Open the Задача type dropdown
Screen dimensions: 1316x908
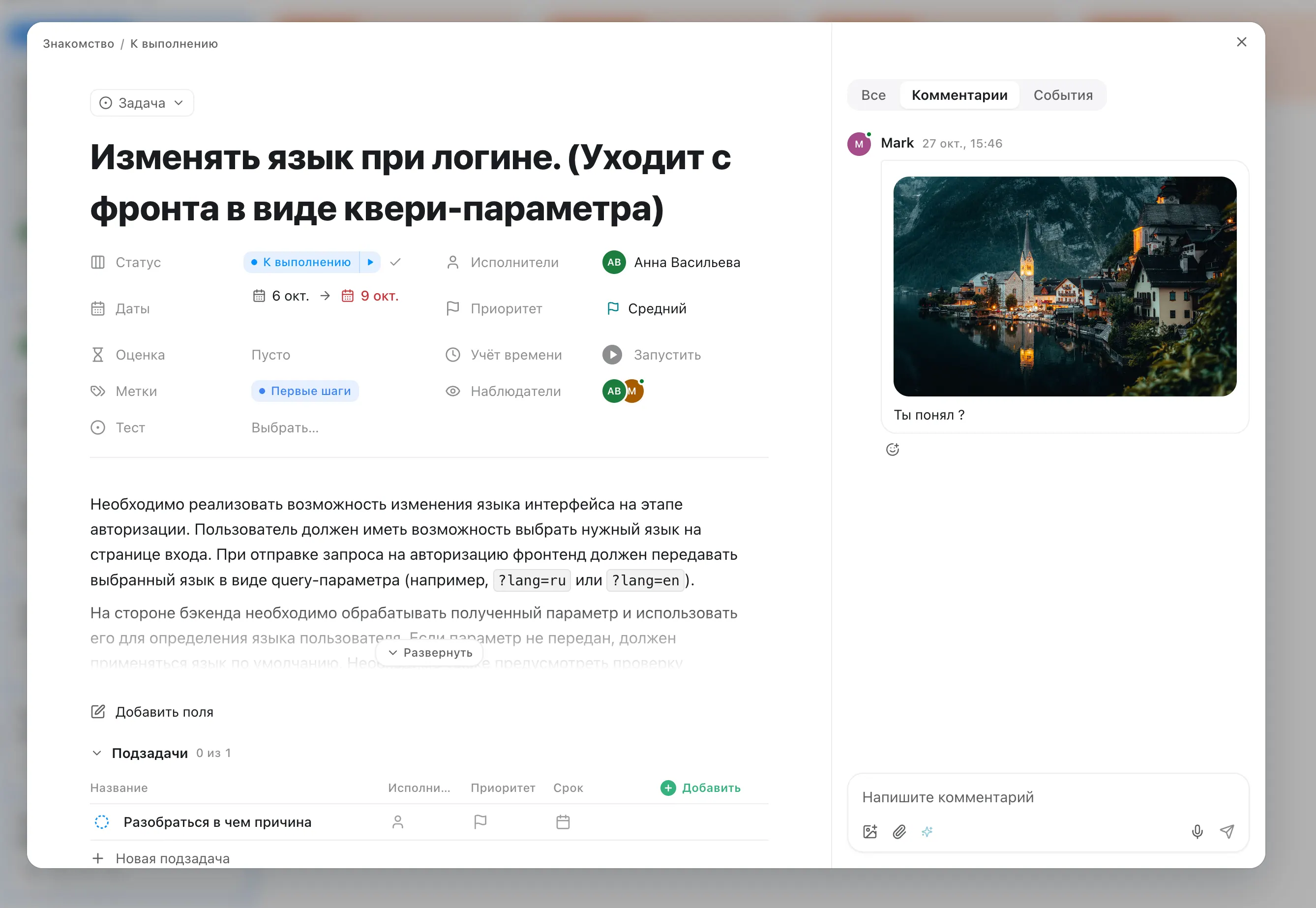(x=142, y=103)
